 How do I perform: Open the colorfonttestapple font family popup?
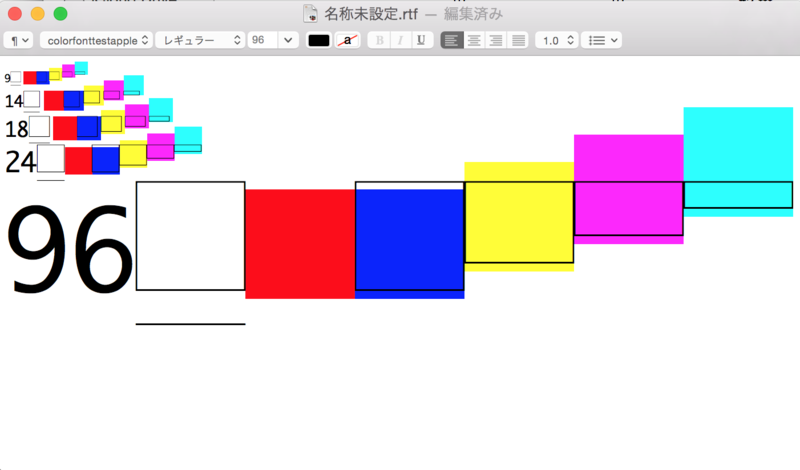(x=96, y=40)
